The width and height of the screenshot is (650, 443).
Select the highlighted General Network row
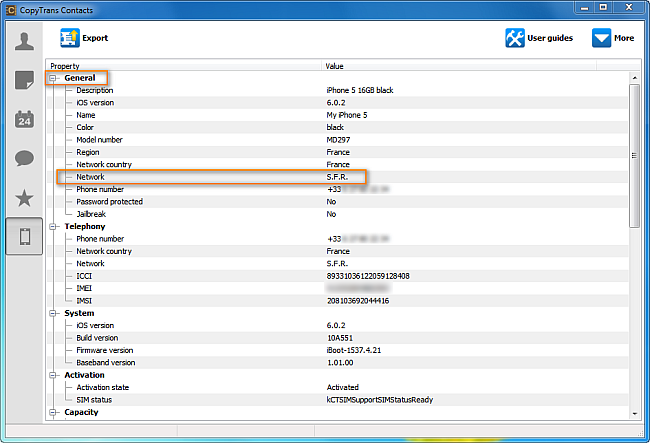[338, 177]
